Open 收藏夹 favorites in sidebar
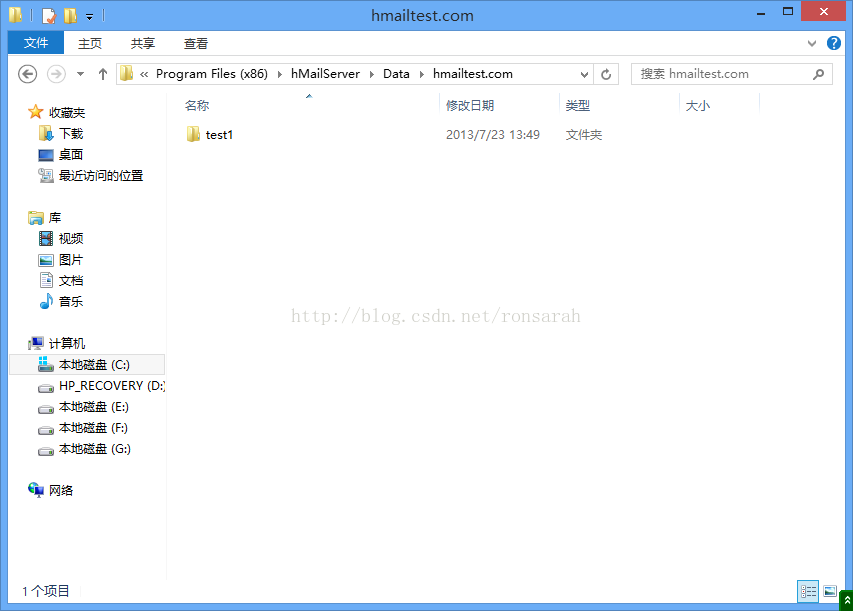Viewport: 853px width, 611px height. (67, 113)
